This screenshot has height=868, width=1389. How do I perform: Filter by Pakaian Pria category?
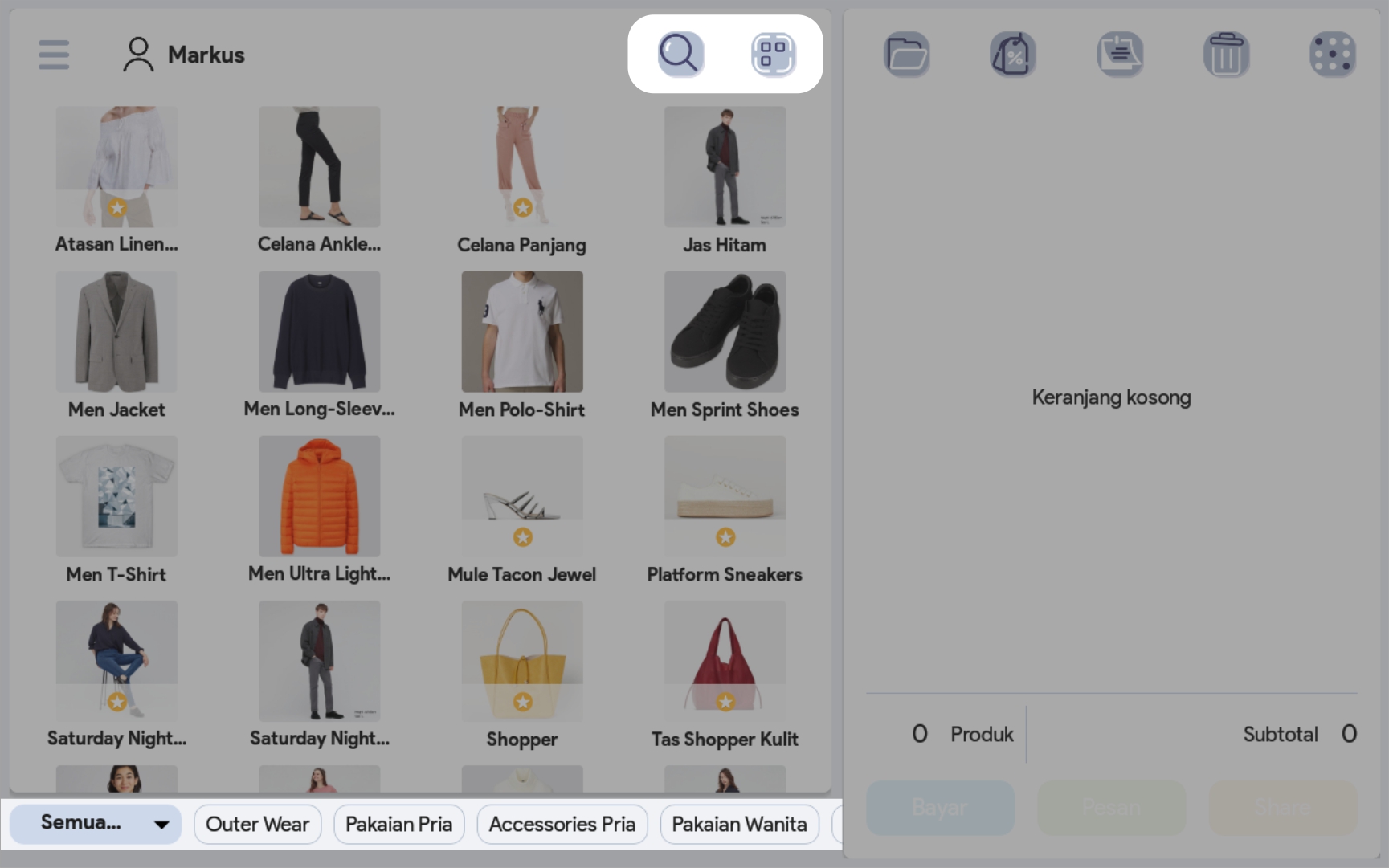(398, 824)
